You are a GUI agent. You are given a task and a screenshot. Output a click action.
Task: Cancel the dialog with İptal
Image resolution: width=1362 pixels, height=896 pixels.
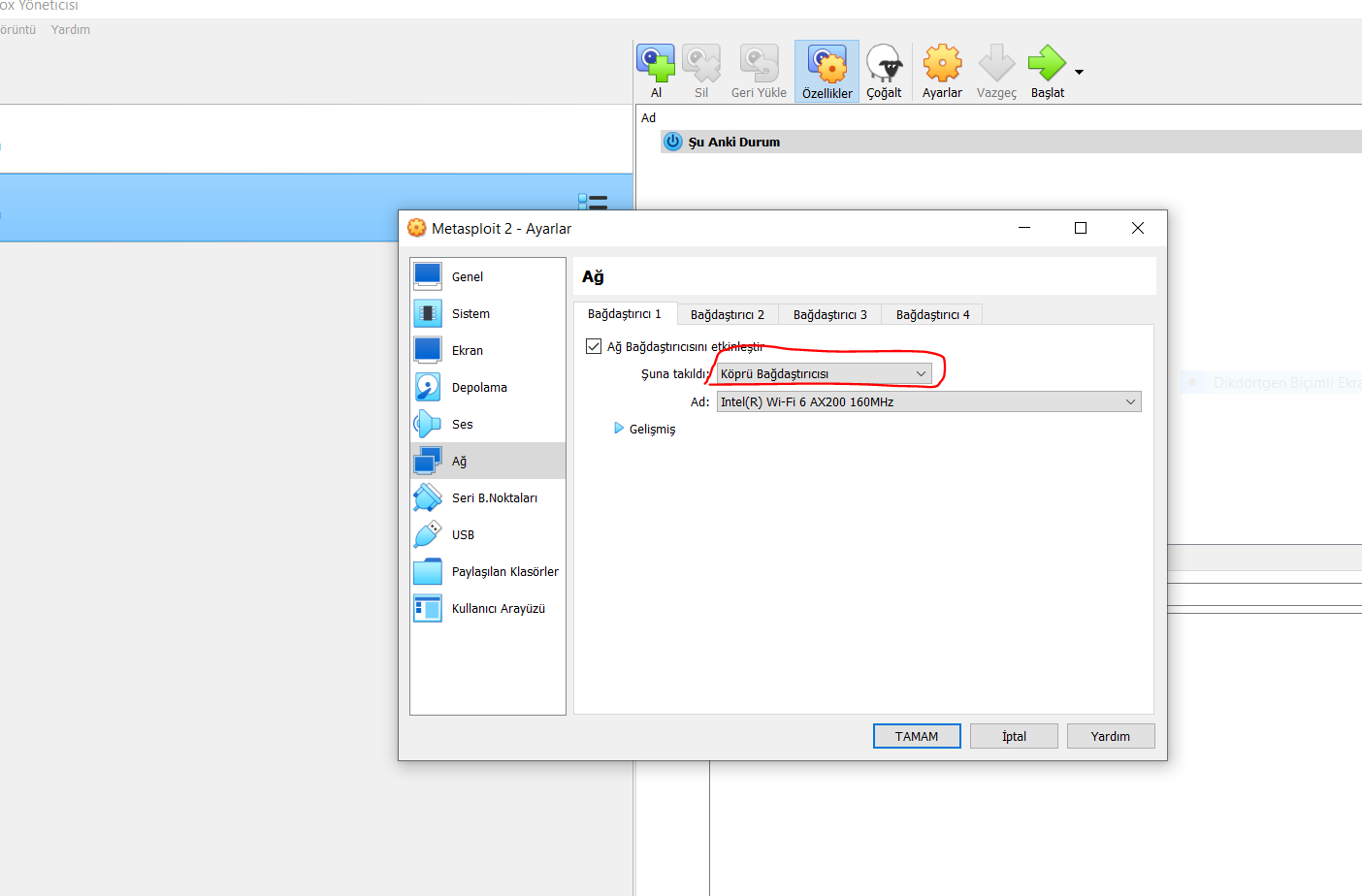1014,736
